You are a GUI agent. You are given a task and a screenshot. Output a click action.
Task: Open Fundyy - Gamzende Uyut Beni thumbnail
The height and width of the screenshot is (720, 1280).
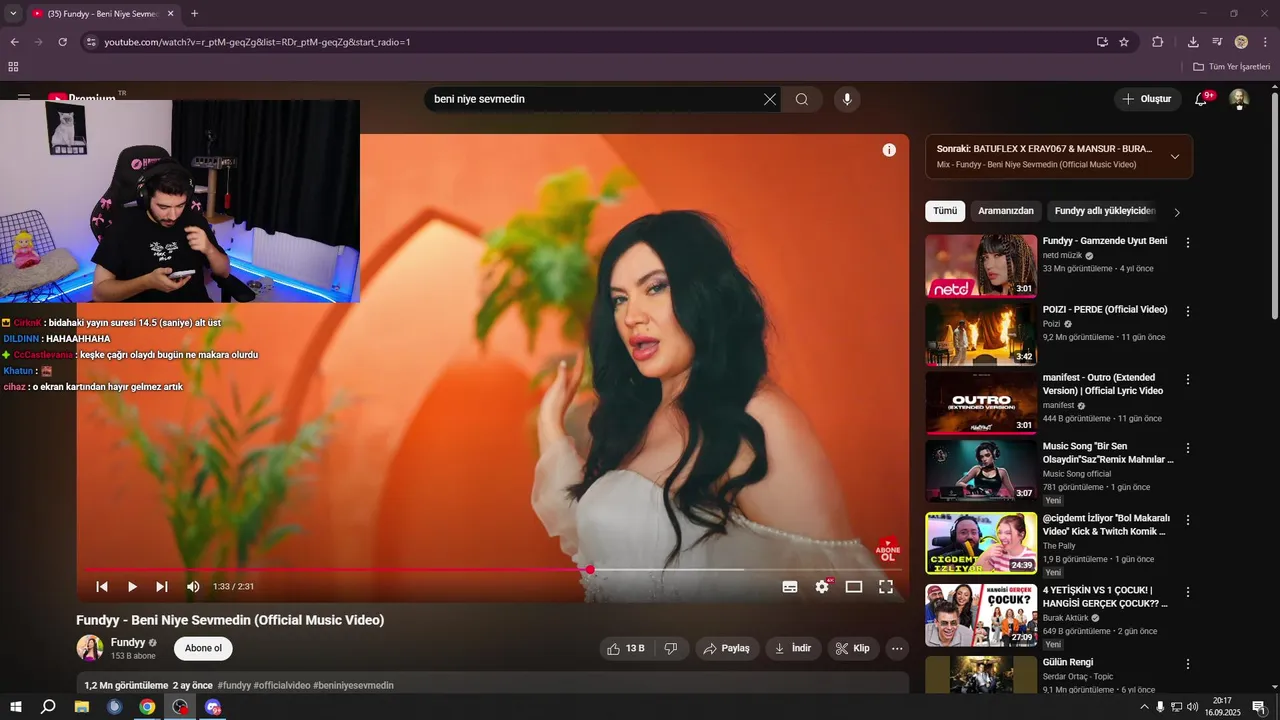[981, 266]
